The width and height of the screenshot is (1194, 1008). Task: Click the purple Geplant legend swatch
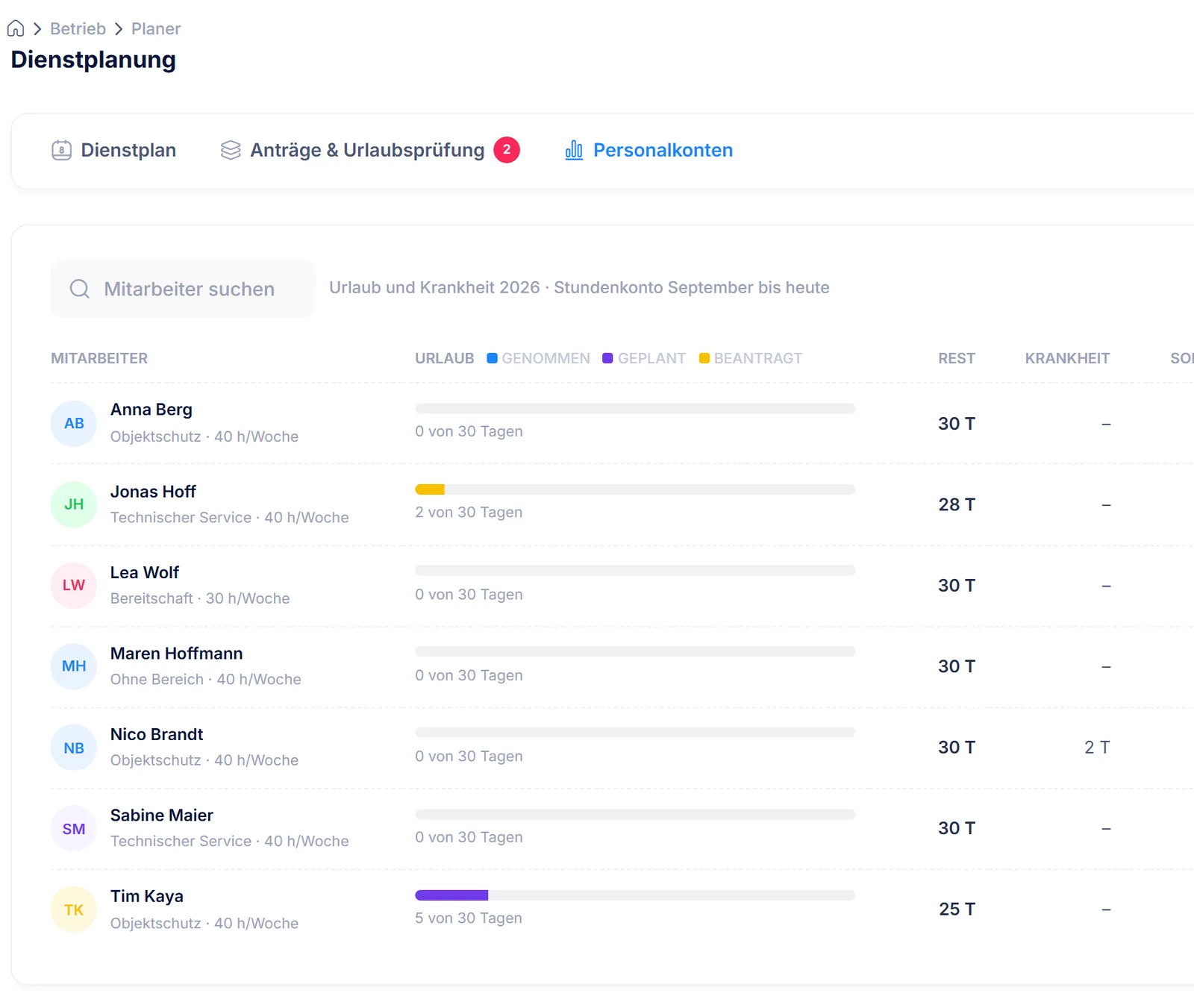607,358
